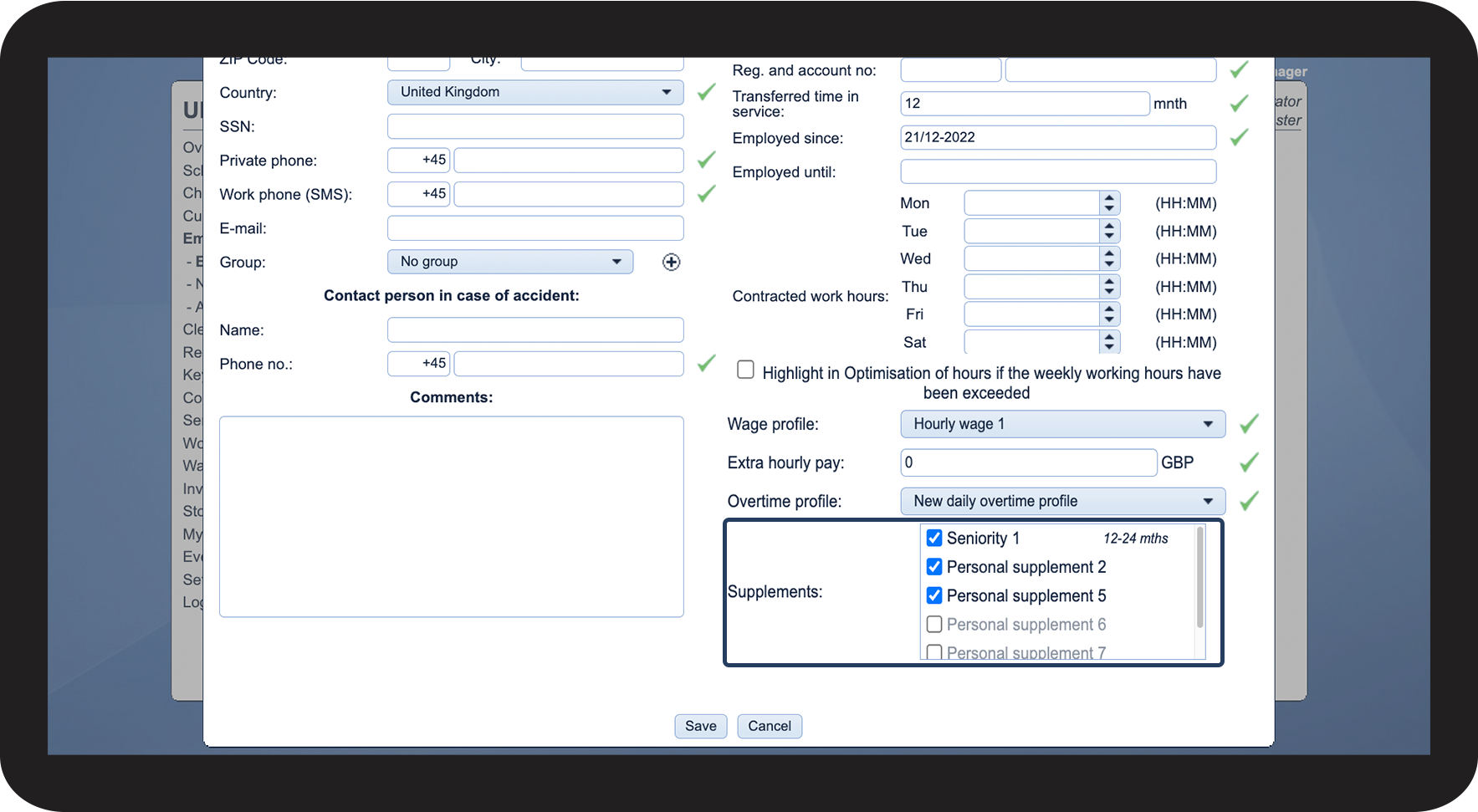
Task: Uncheck Personal supplement 2
Action: coord(934,567)
